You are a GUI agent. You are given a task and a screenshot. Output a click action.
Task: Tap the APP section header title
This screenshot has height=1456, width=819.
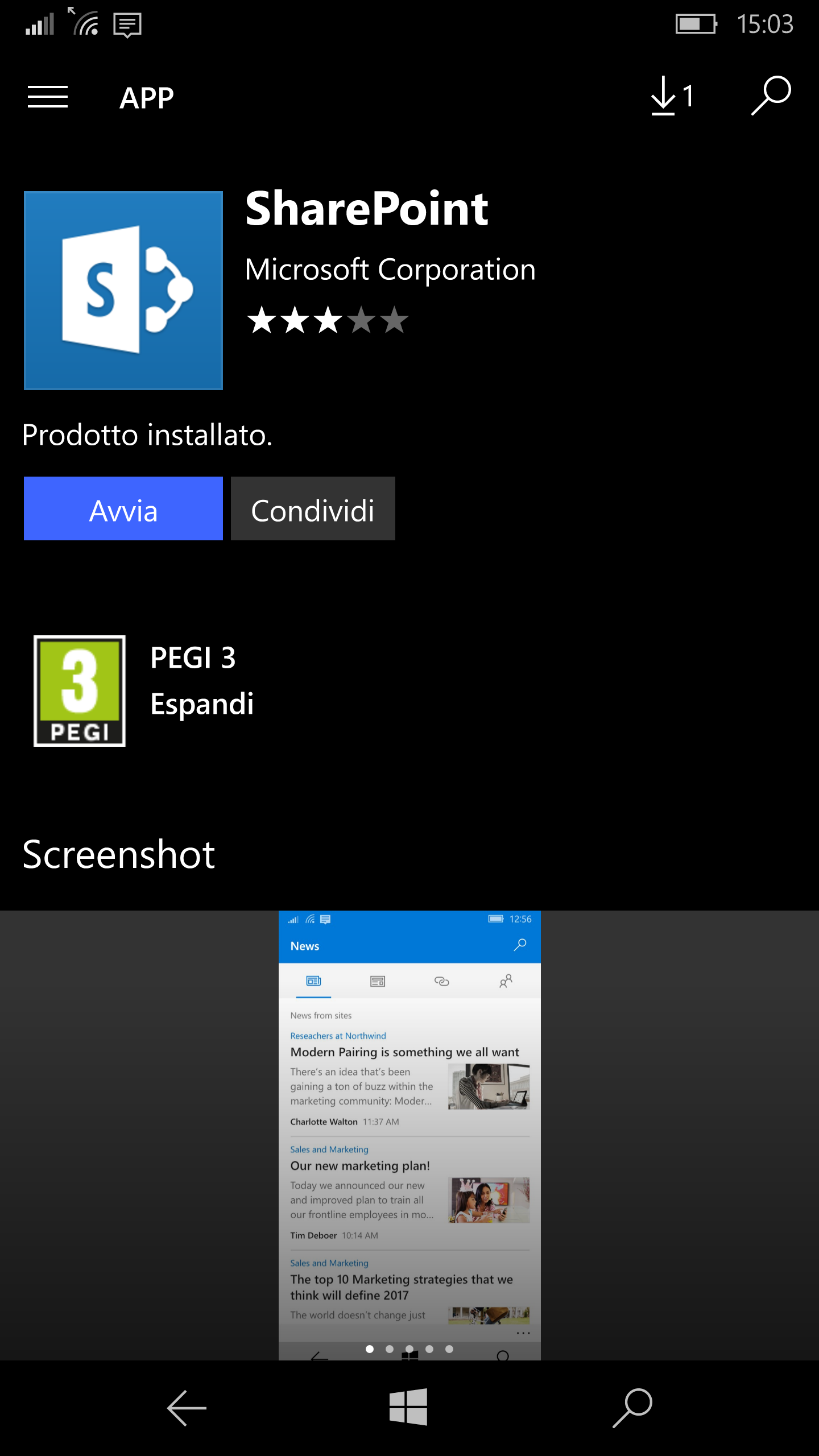(x=147, y=98)
